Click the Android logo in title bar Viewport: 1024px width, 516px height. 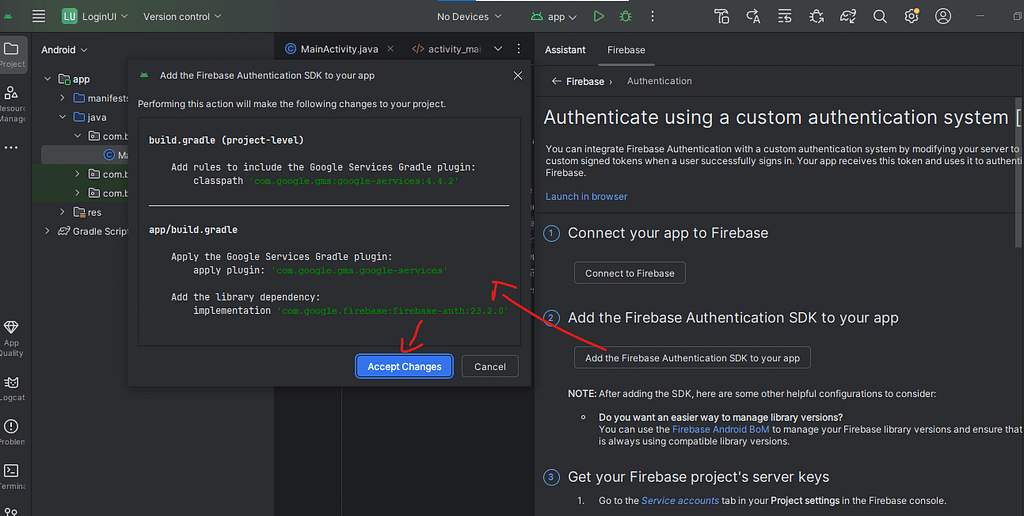pyautogui.click(x=8, y=16)
